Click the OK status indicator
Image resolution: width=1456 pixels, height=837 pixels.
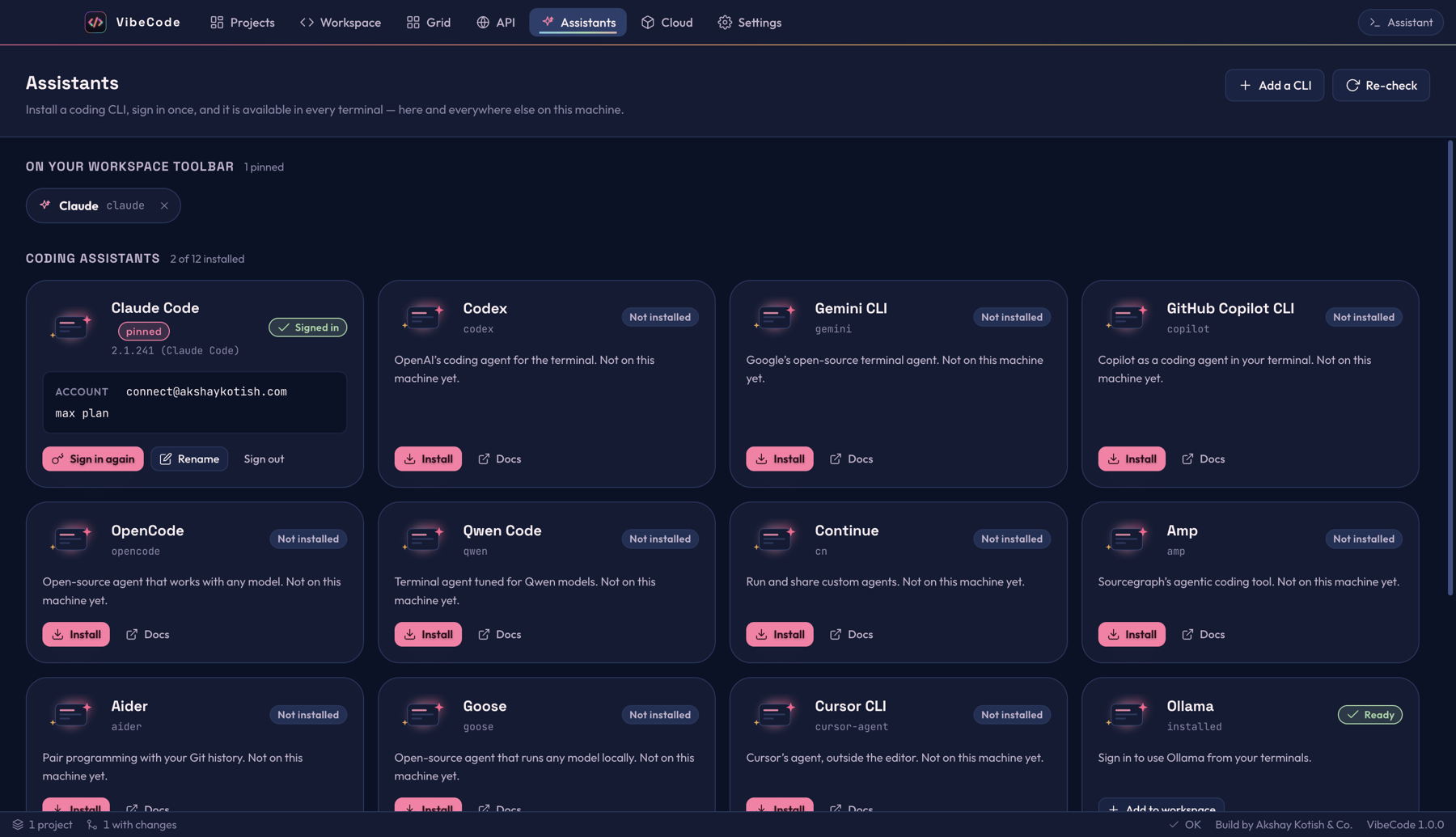tap(1185, 825)
